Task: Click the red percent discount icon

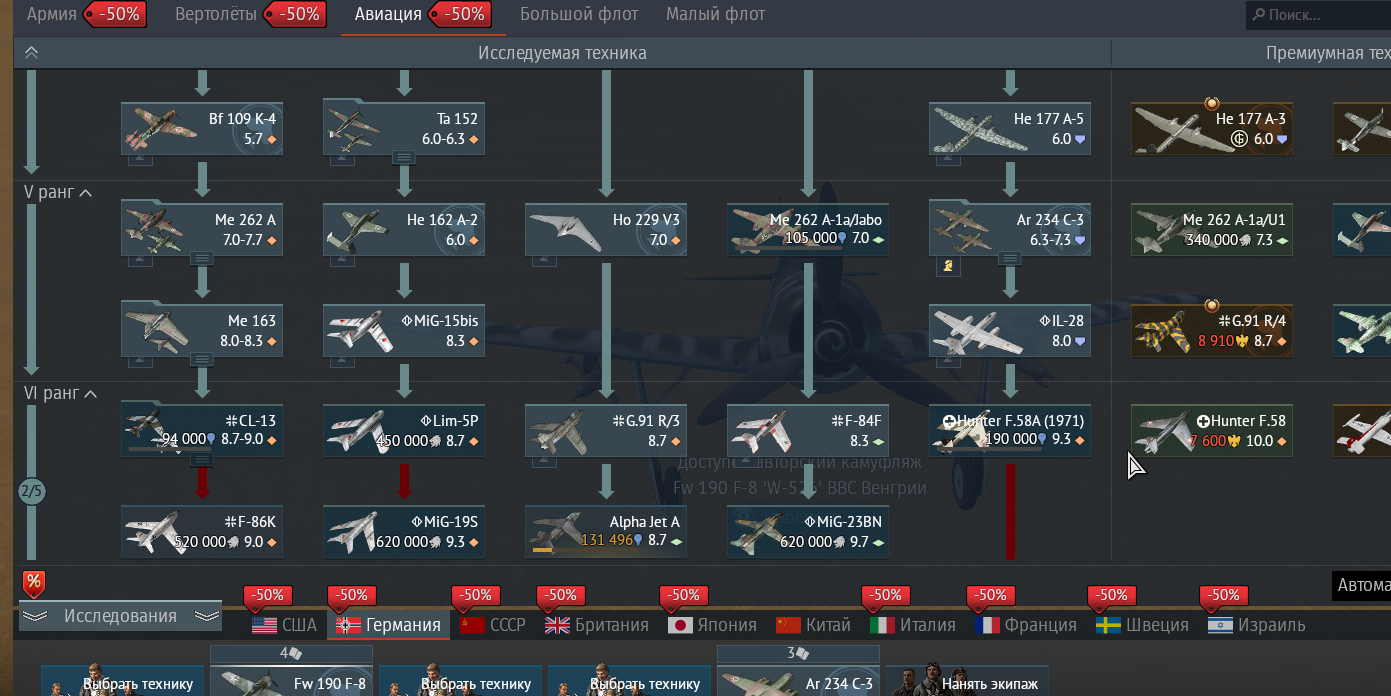Action: (x=33, y=583)
